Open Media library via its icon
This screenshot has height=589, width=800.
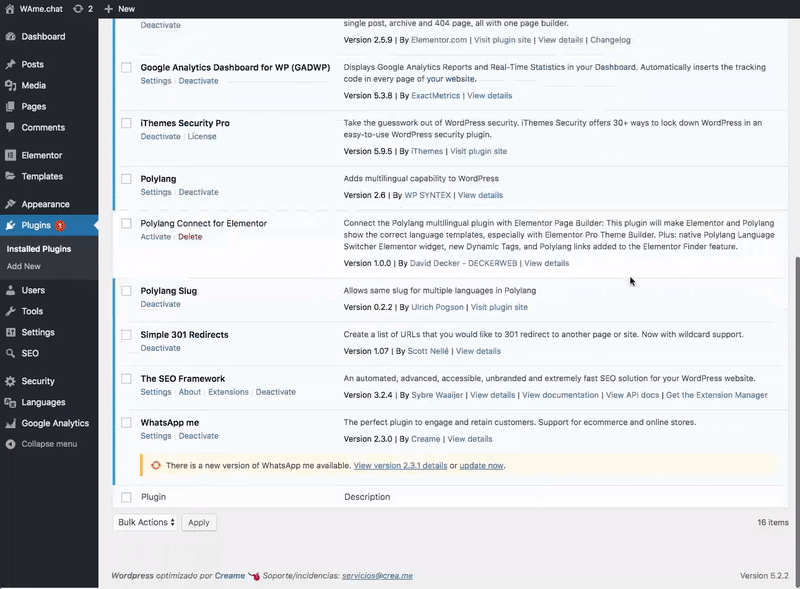coord(11,86)
